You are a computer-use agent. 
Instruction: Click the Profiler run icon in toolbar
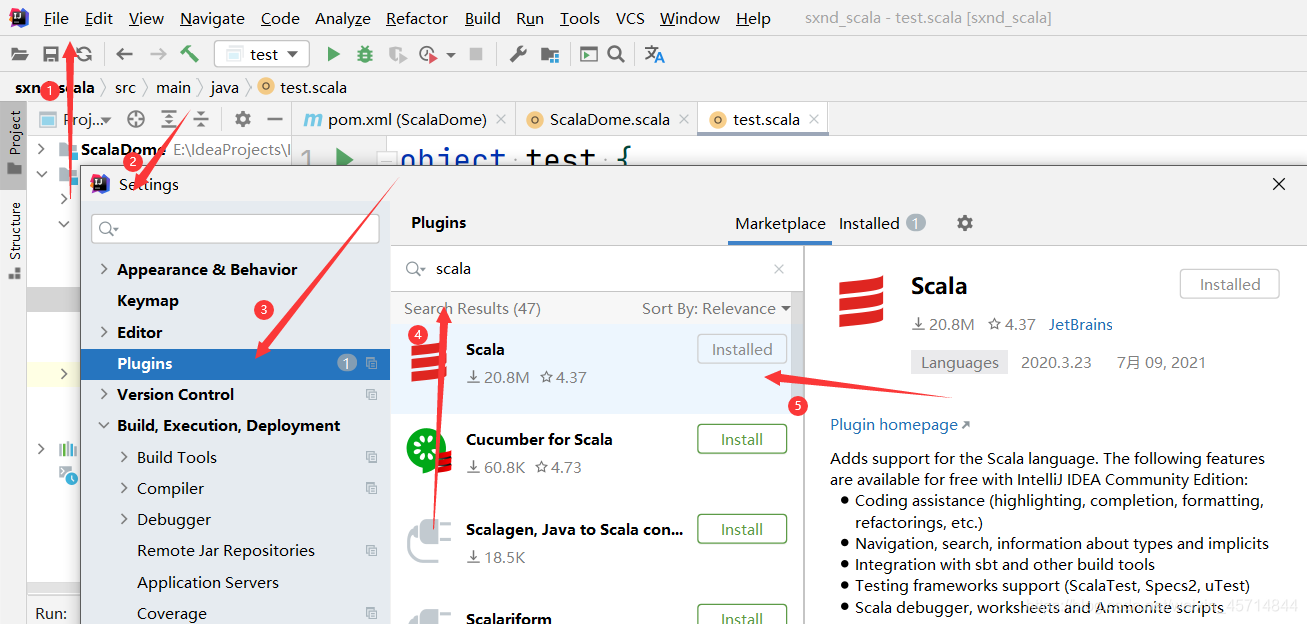(x=428, y=54)
